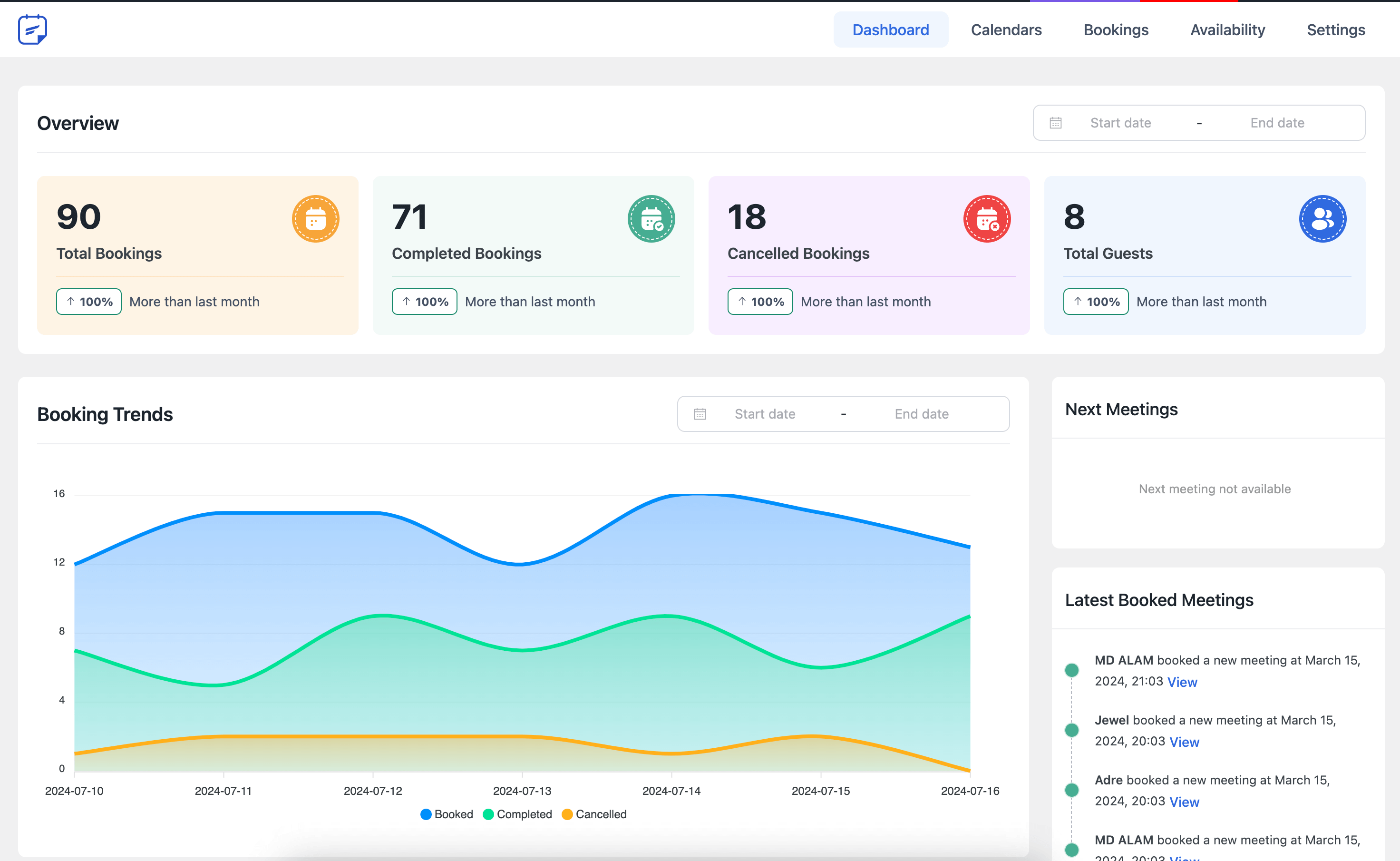This screenshot has width=1400, height=861.
Task: Click the calendar icon in the Booking Trends date range
Action: (700, 414)
